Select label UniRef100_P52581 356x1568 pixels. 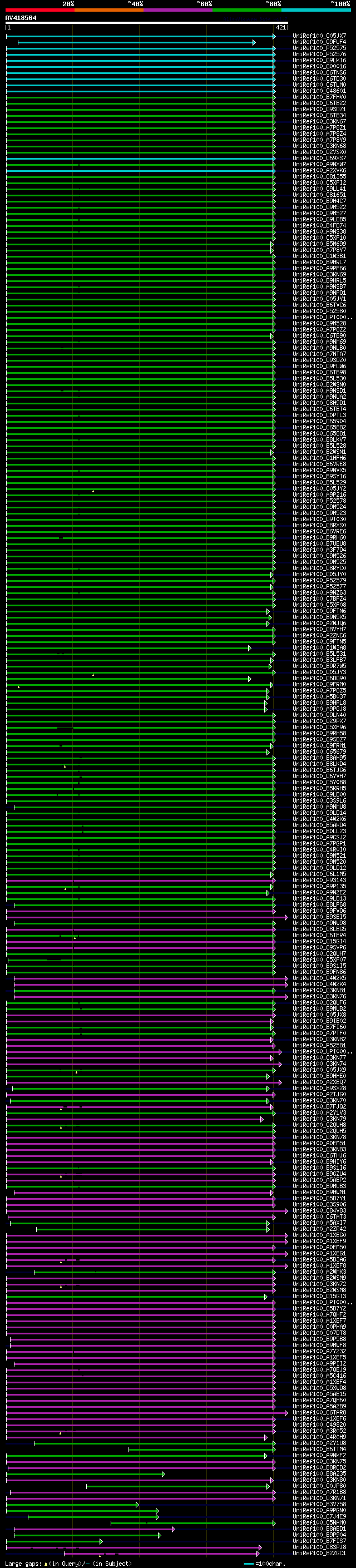click(x=319, y=1046)
